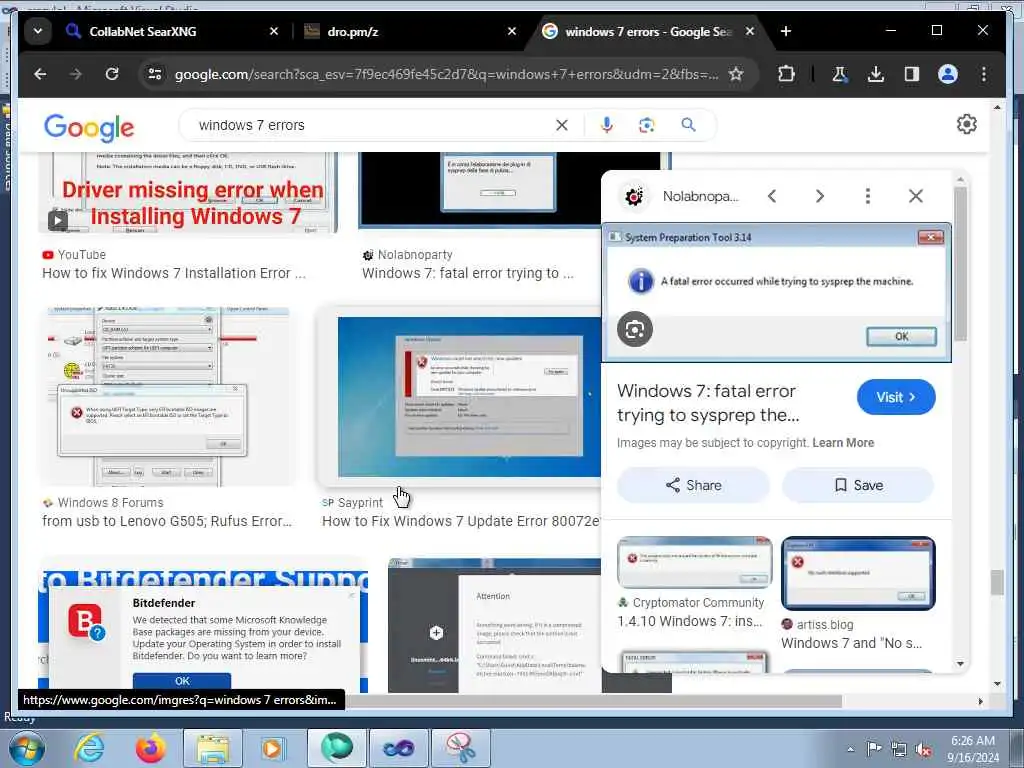Open the volume tray icon
1024x768 pixels.
[x=923, y=750]
